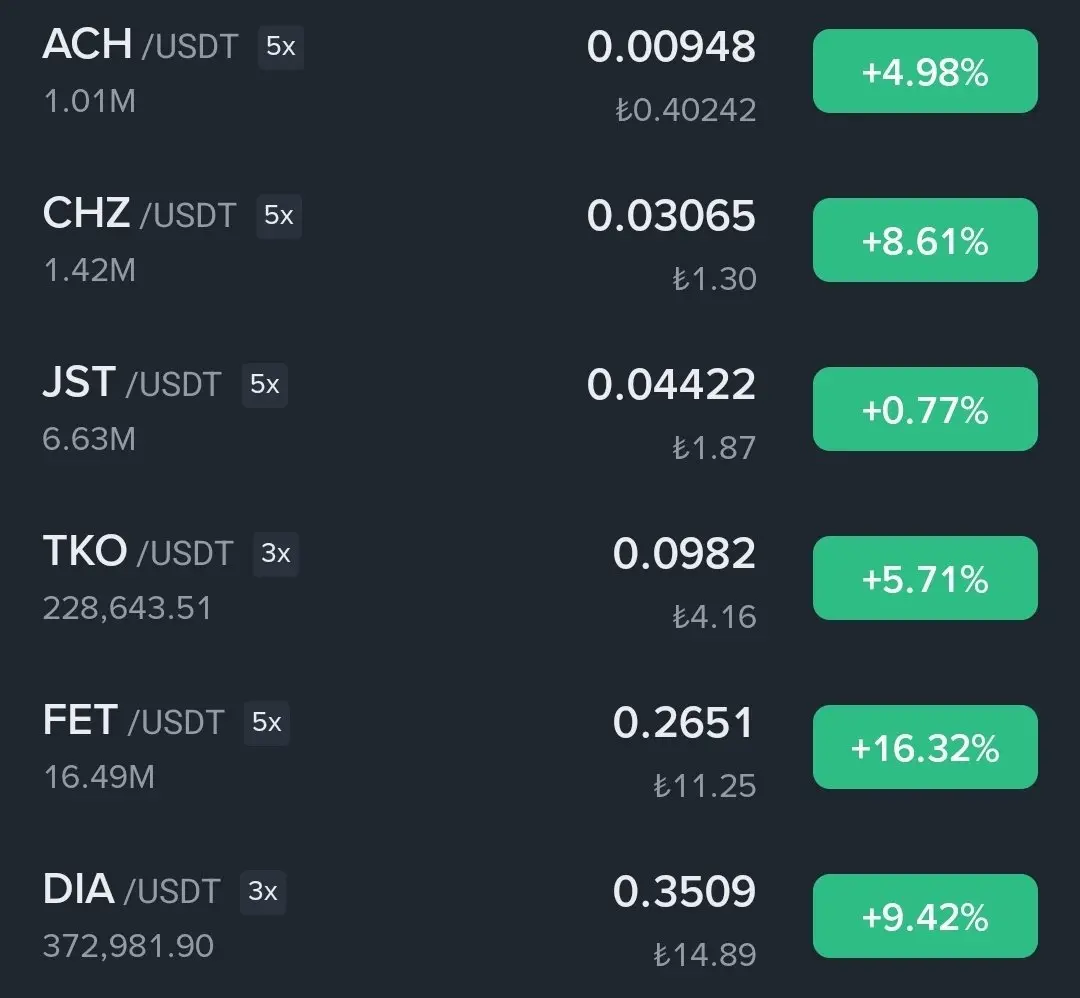Select the 5x leverage tag beside JST
This screenshot has width=1080, height=998.
[x=264, y=385]
